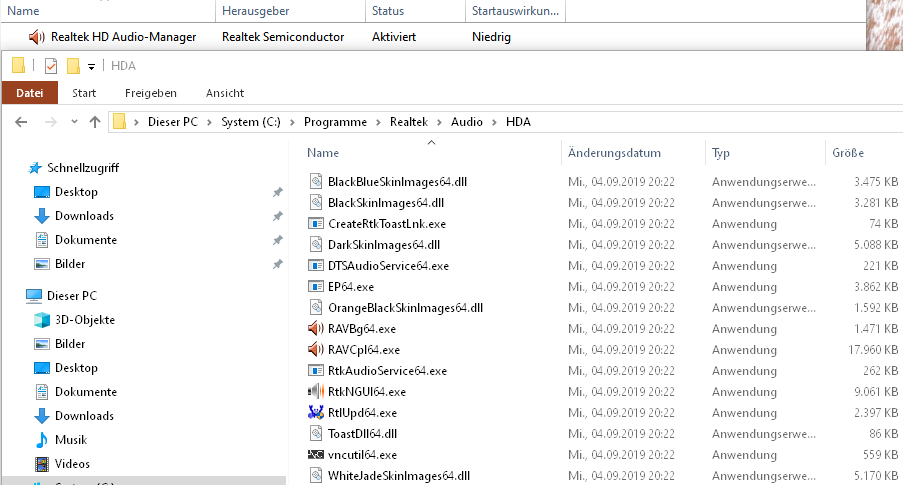
Task: Click the RtkAudioService64.exe file icon
Action: tap(316, 370)
